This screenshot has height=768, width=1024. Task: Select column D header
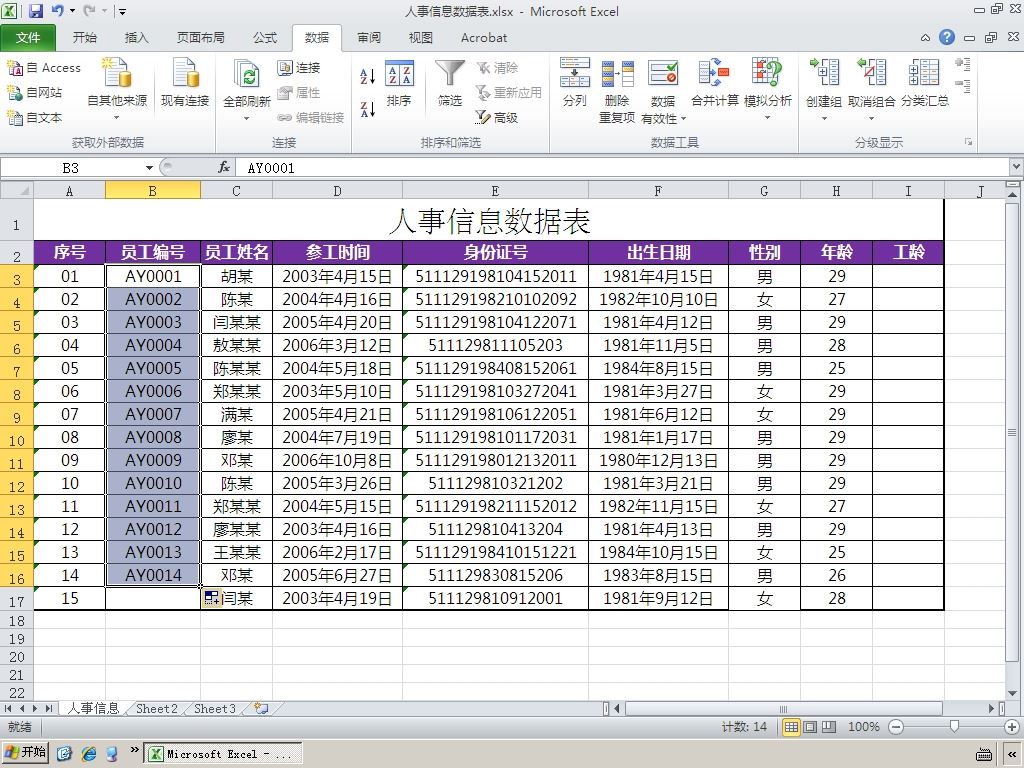(337, 191)
